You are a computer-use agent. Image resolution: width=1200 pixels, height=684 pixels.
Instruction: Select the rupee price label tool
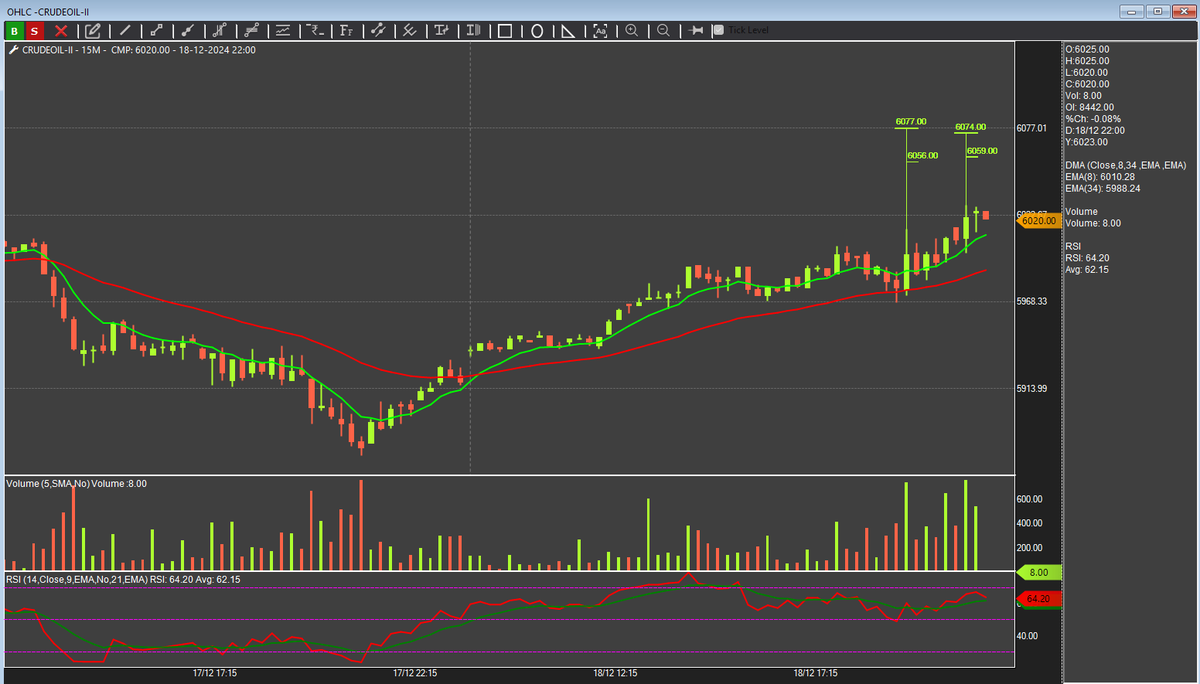point(314,31)
